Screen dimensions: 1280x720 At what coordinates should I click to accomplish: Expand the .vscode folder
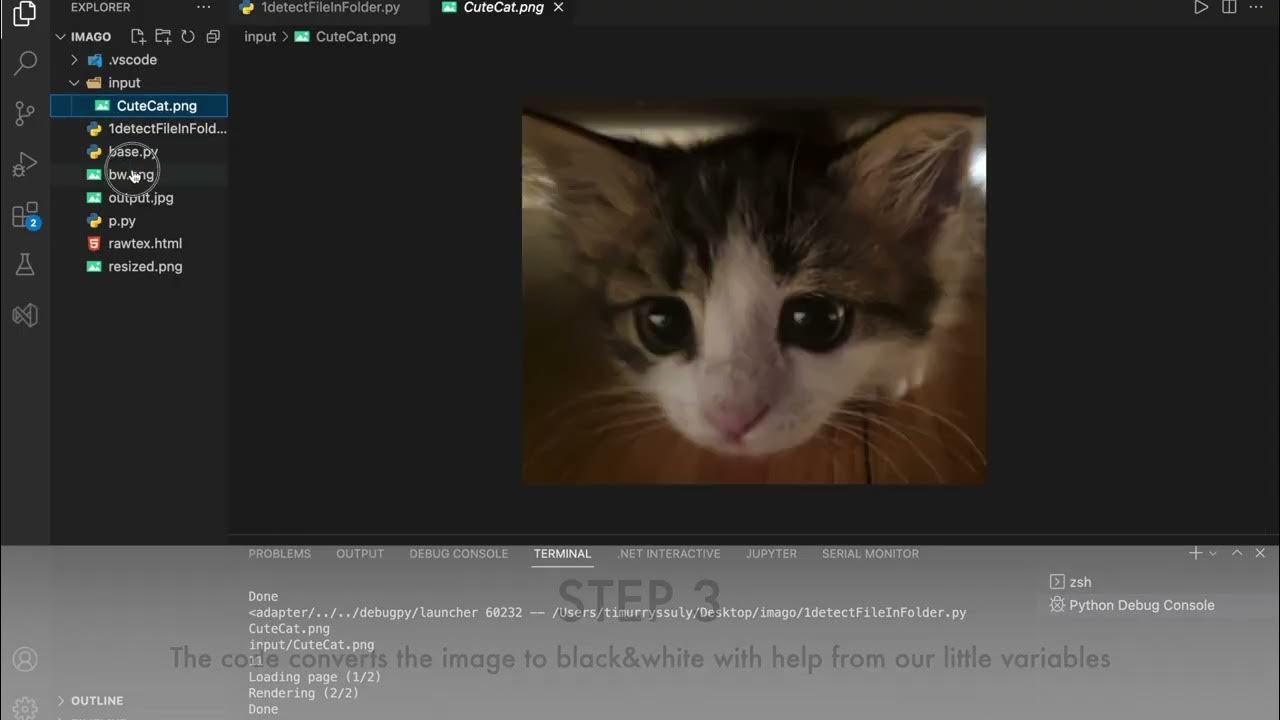coord(74,60)
